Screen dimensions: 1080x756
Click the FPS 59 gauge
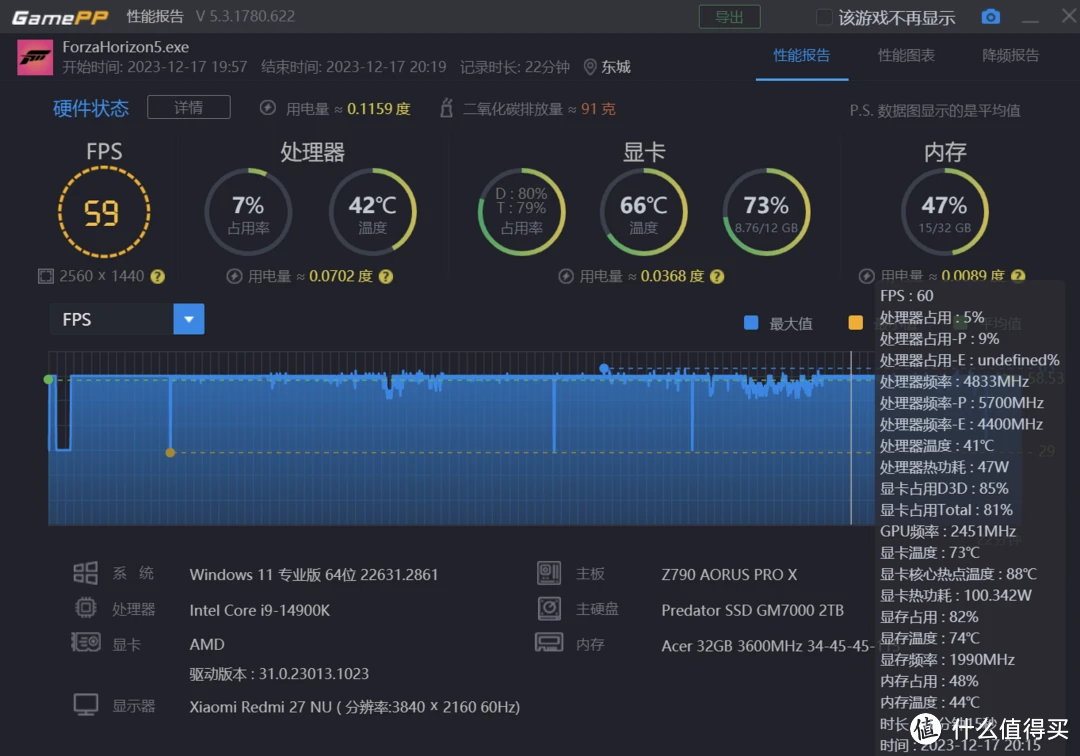(x=104, y=212)
